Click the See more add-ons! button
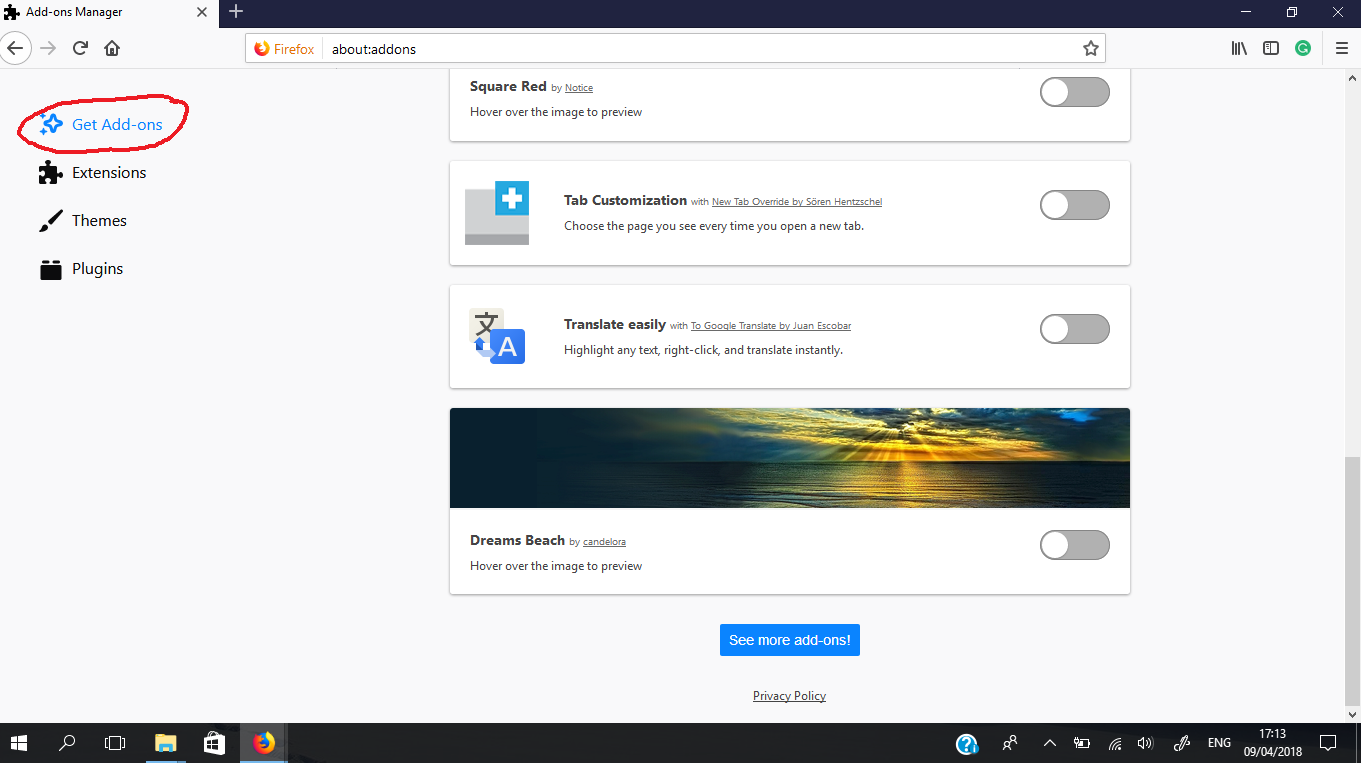 (x=790, y=640)
